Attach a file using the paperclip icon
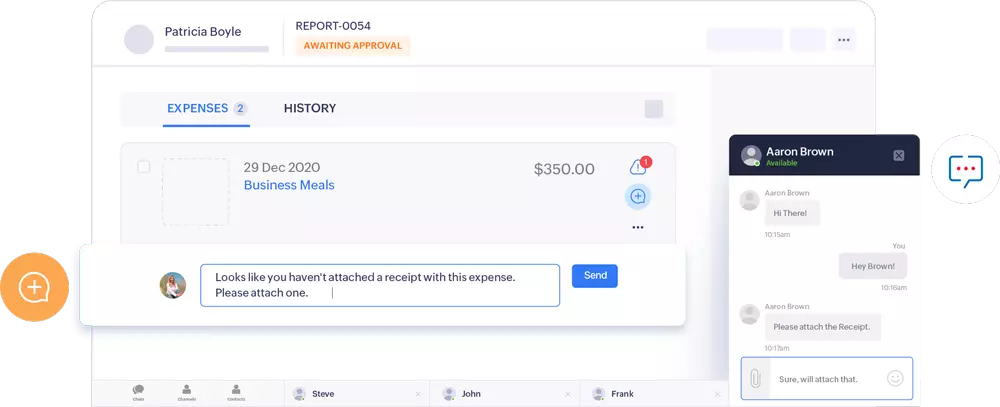The height and width of the screenshot is (407, 1000). point(756,378)
